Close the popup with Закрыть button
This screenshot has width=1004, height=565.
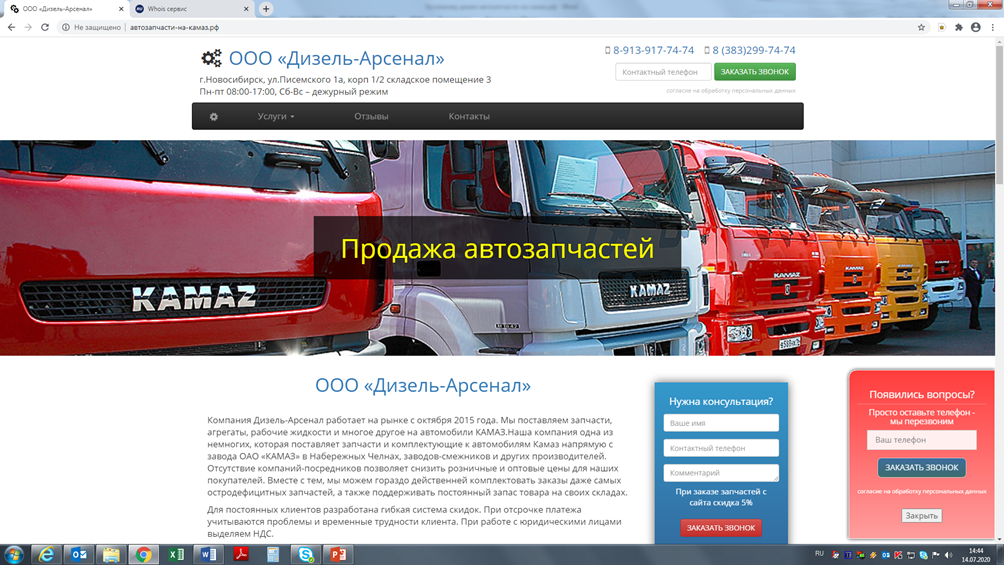921,516
